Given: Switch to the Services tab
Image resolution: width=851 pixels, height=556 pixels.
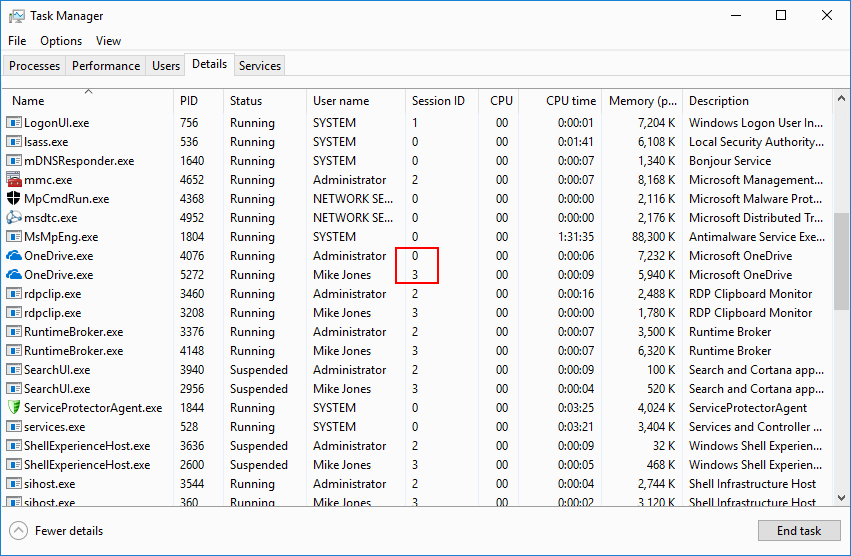Looking at the screenshot, I should click(260, 66).
